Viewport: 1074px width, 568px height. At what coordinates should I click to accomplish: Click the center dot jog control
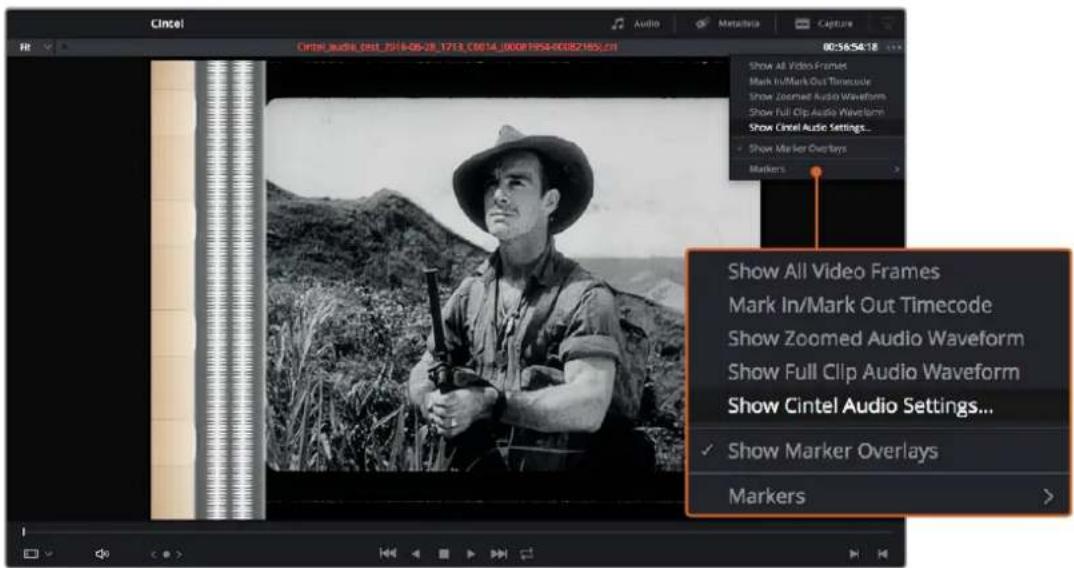(x=166, y=554)
